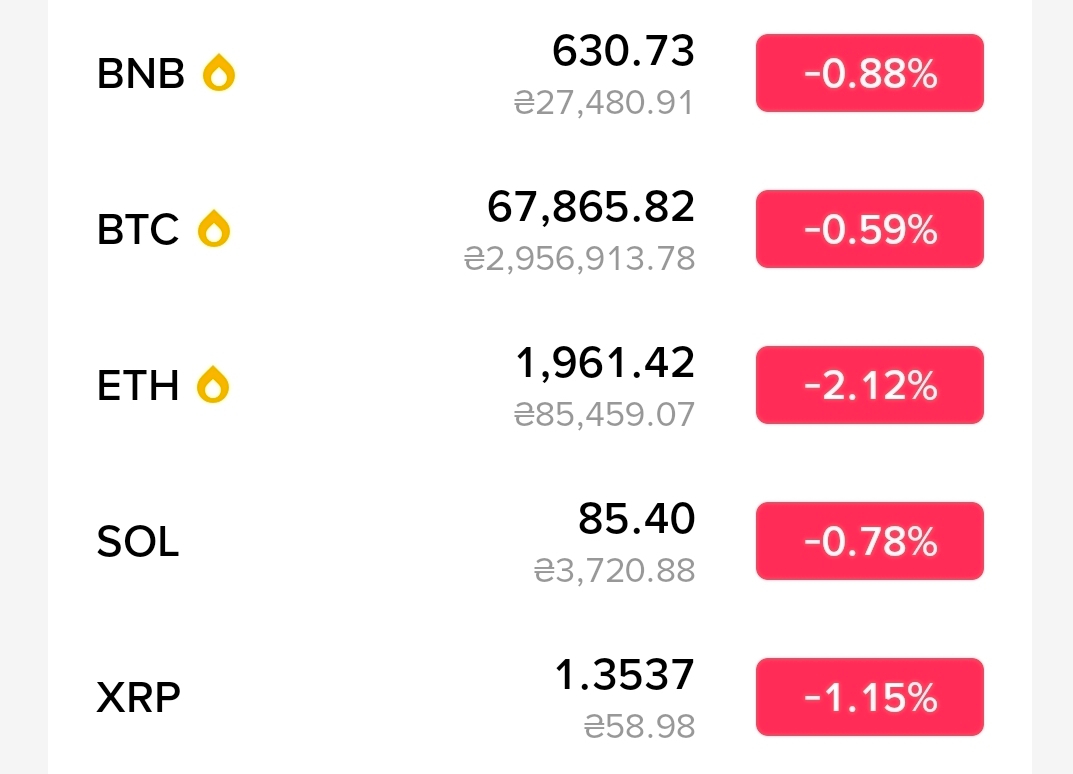
Task: Click the BNB price 630.73
Action: pos(623,51)
